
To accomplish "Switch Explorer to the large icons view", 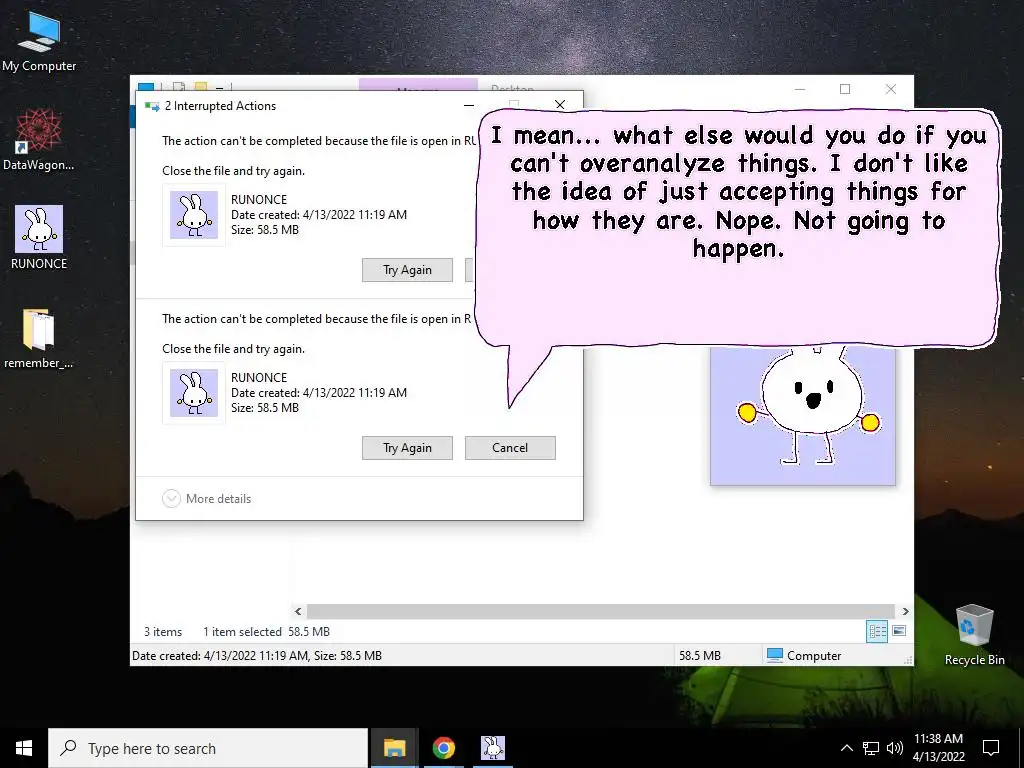I will pos(899,631).
